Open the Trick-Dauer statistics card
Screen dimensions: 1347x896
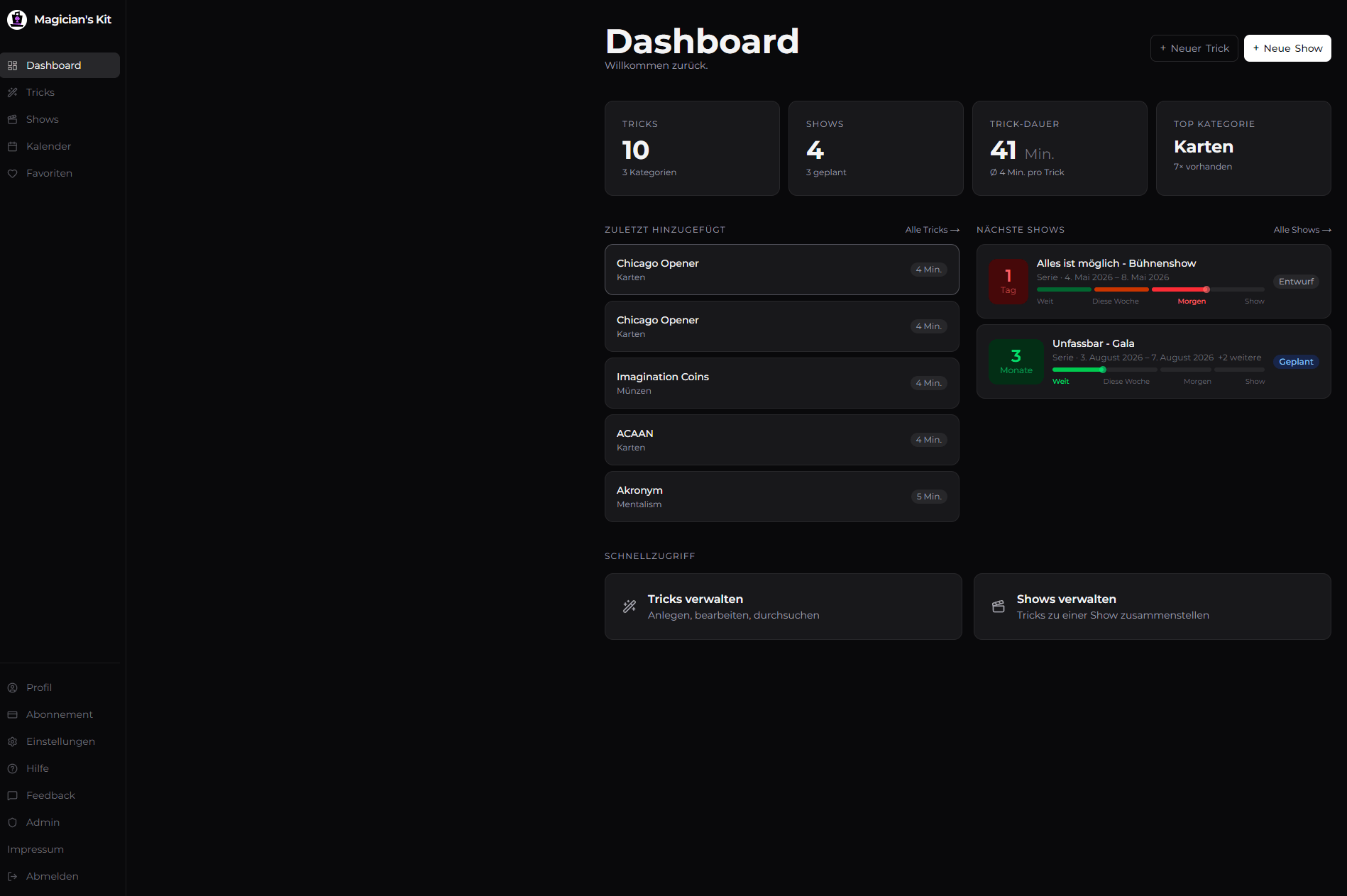(1060, 148)
